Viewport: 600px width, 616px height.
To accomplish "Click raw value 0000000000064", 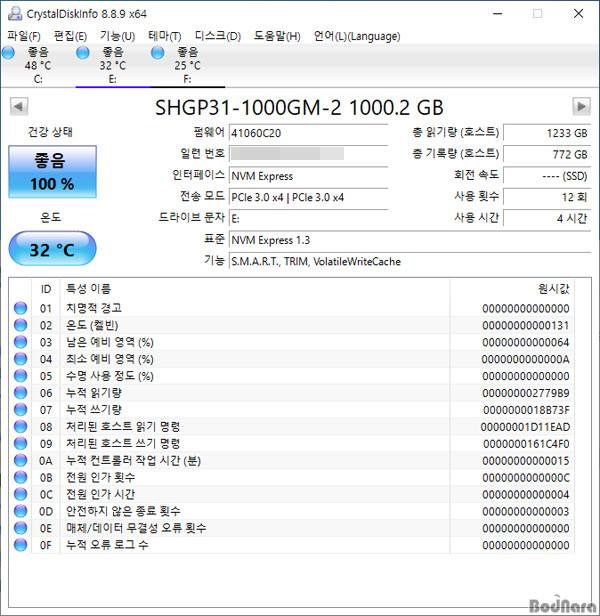I will tap(526, 342).
